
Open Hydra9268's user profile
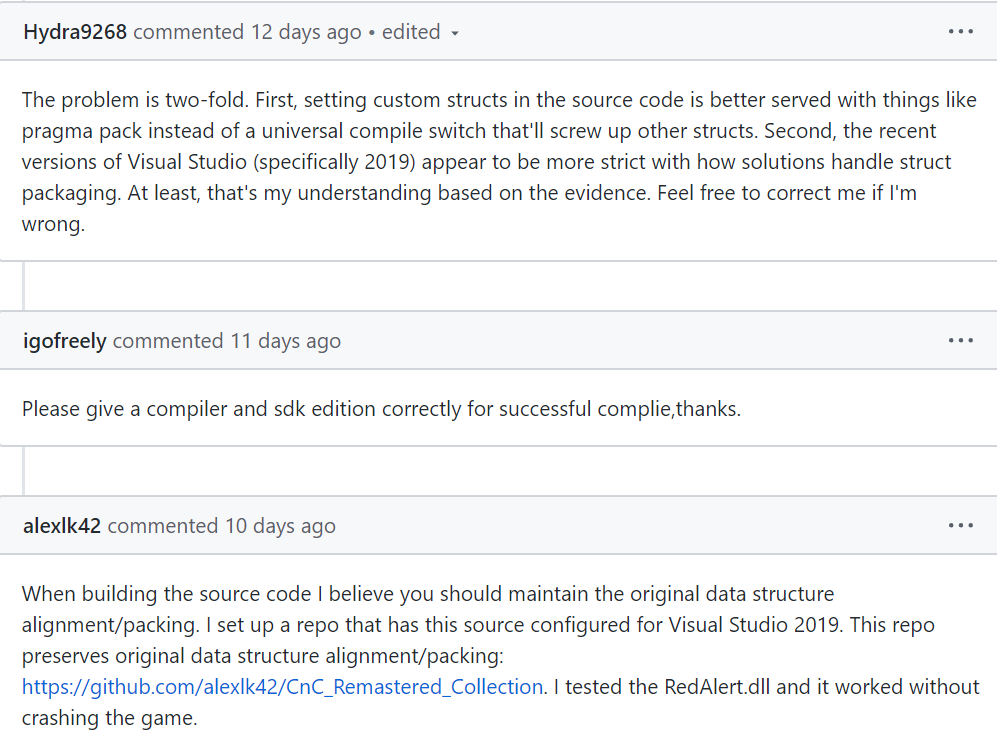tap(75, 32)
